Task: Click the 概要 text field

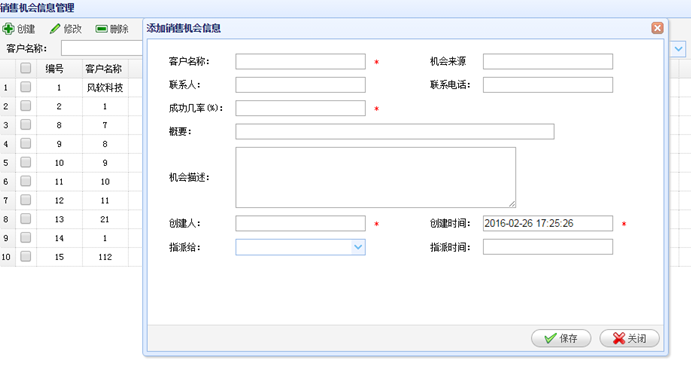Action: (395, 132)
